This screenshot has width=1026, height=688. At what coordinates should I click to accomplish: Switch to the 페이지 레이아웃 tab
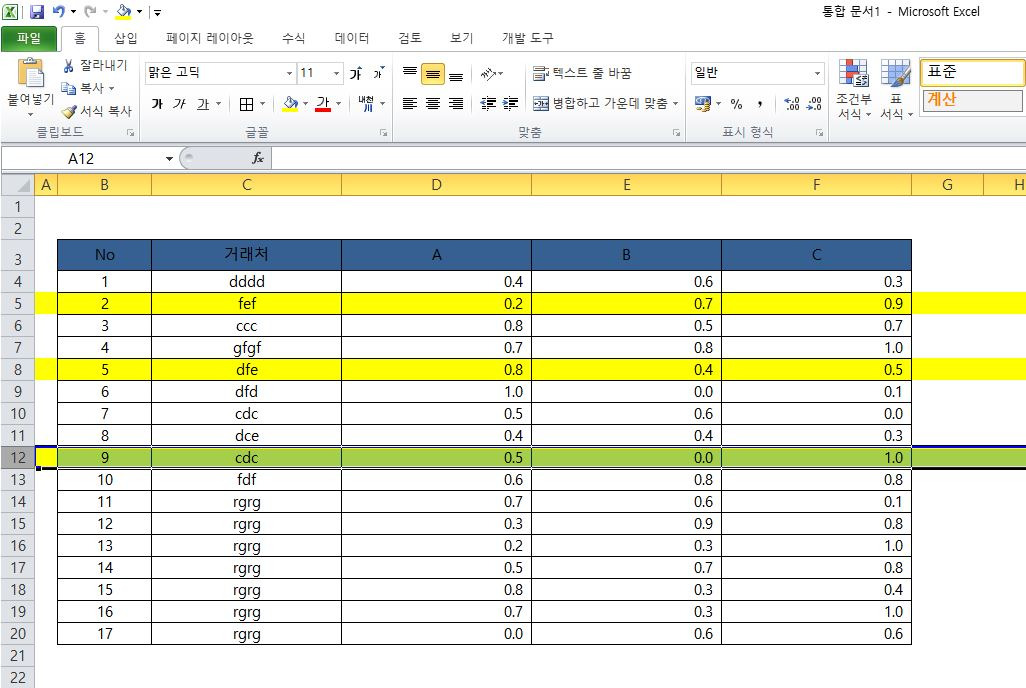click(x=209, y=39)
